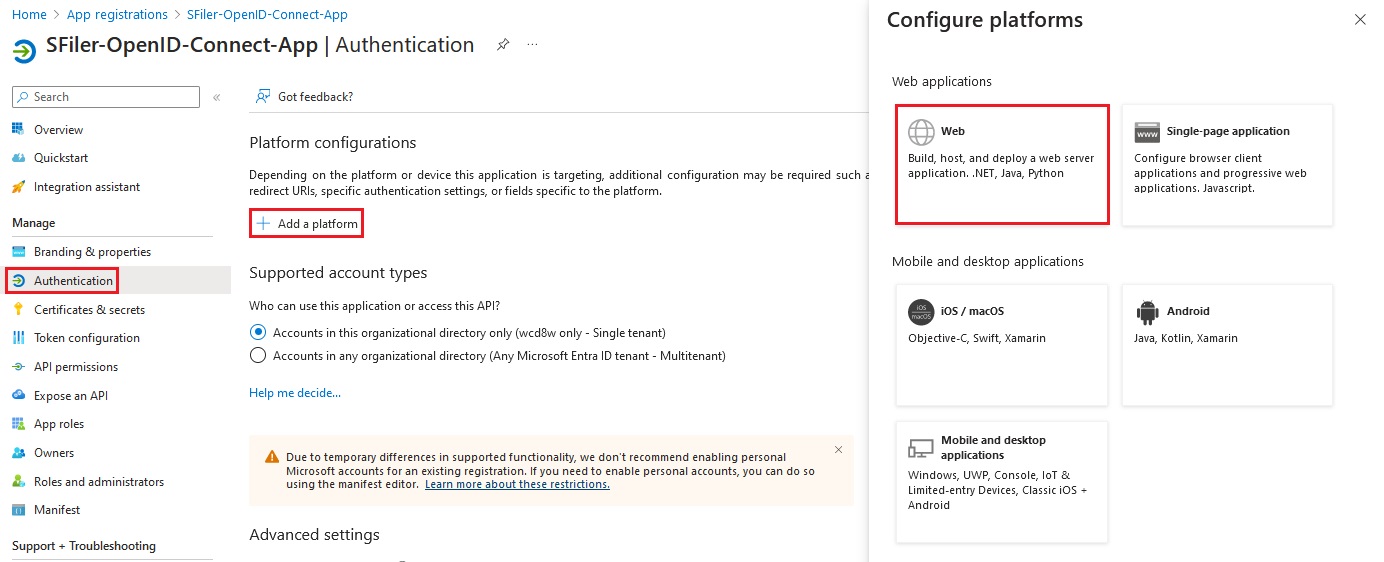Click the Expose an API icon

click(x=18, y=396)
